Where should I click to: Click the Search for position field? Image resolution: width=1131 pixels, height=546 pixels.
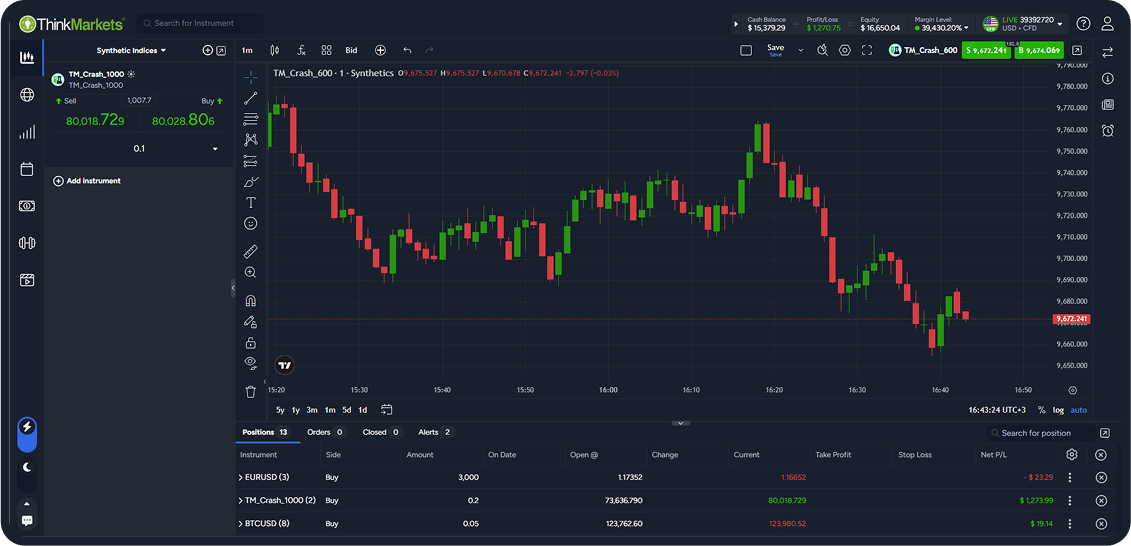[1045, 433]
